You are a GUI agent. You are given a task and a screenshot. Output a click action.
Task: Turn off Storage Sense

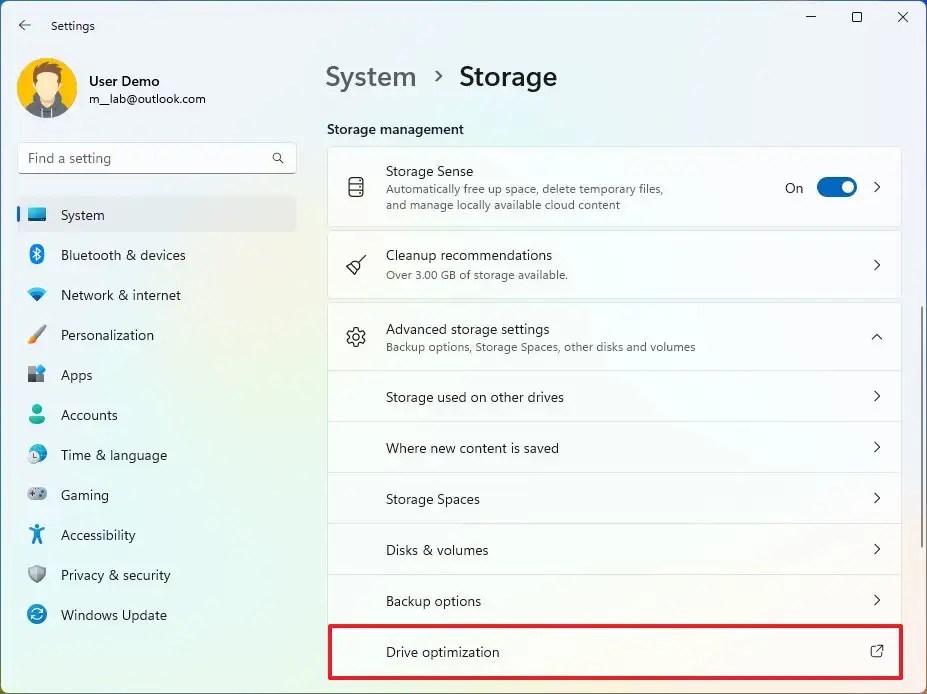[x=836, y=187]
